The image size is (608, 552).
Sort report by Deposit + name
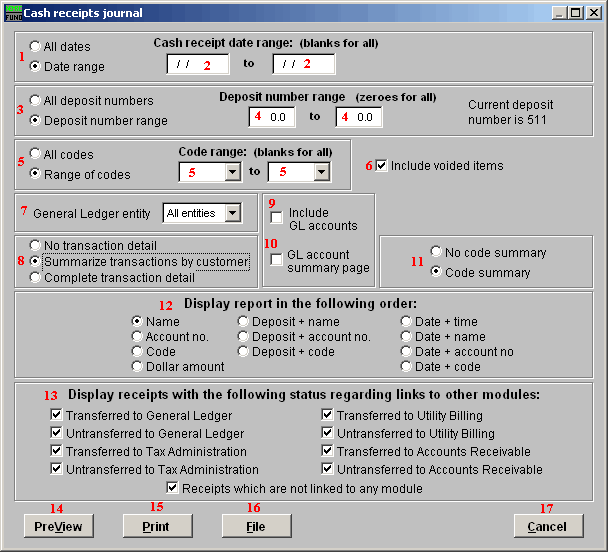[x=243, y=322]
